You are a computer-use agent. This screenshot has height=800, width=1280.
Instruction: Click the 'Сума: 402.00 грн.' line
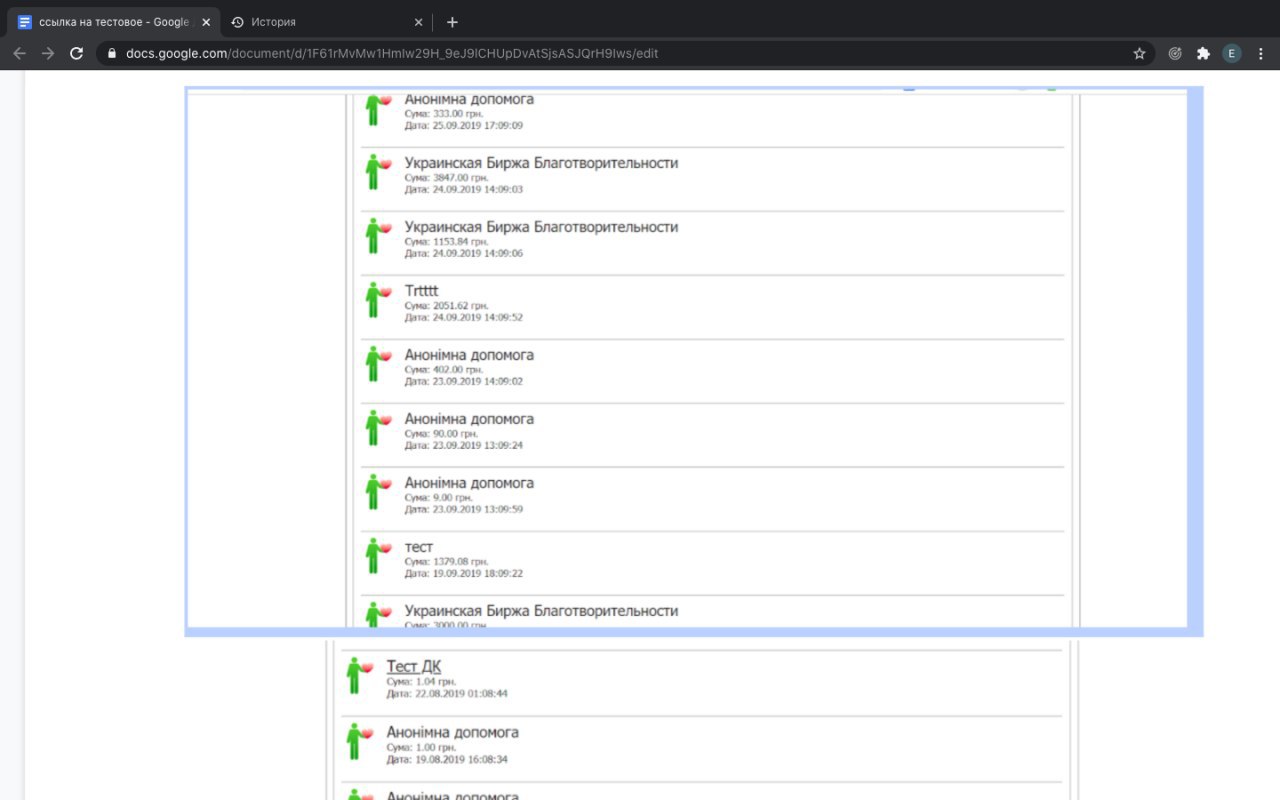pyautogui.click(x=444, y=370)
